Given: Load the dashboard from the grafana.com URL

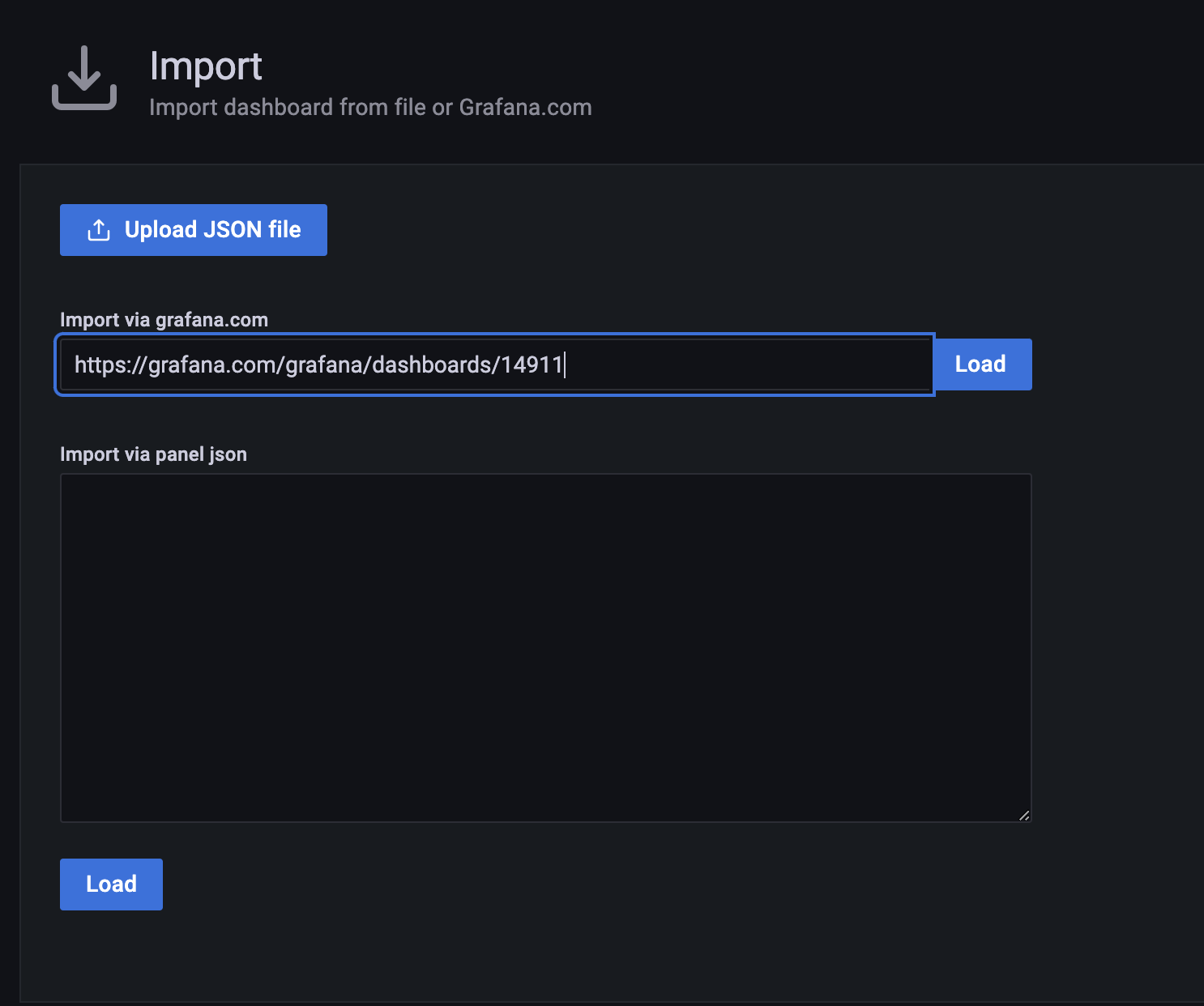Looking at the screenshot, I should point(981,364).
